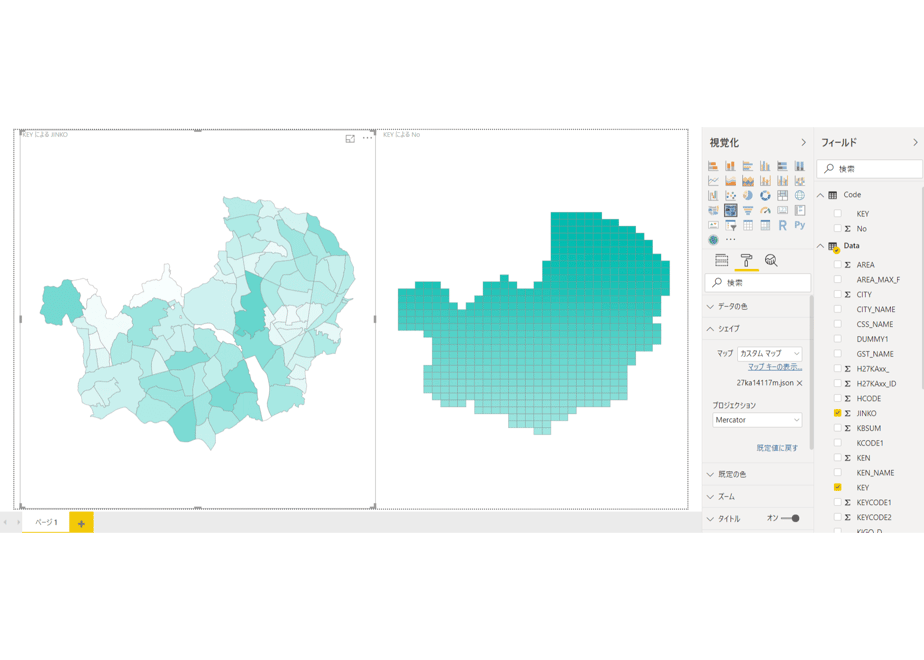Open the Mercator projection dropdown
The width and height of the screenshot is (924, 660).
coord(757,420)
